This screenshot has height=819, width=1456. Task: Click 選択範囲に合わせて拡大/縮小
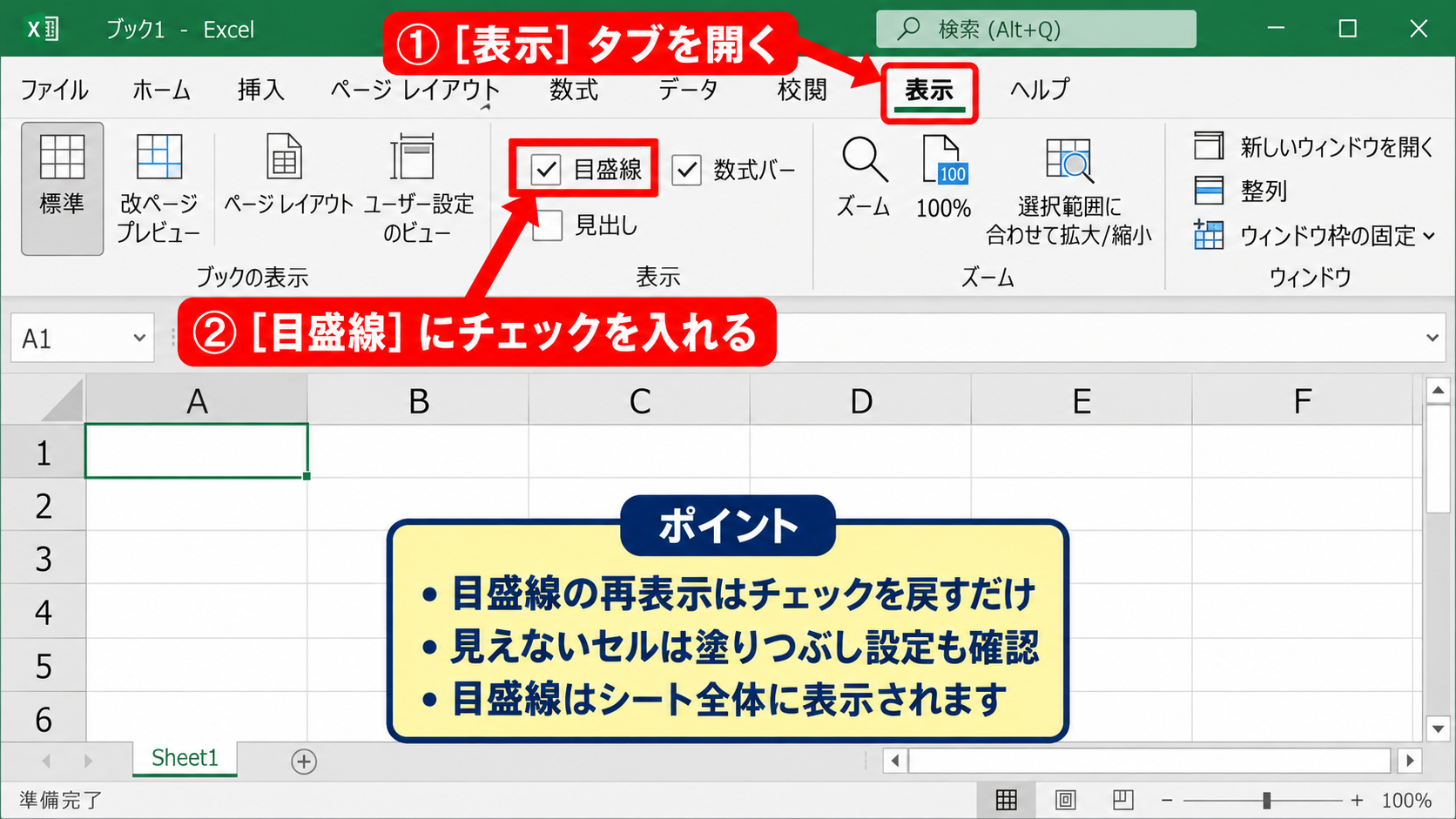1068,191
